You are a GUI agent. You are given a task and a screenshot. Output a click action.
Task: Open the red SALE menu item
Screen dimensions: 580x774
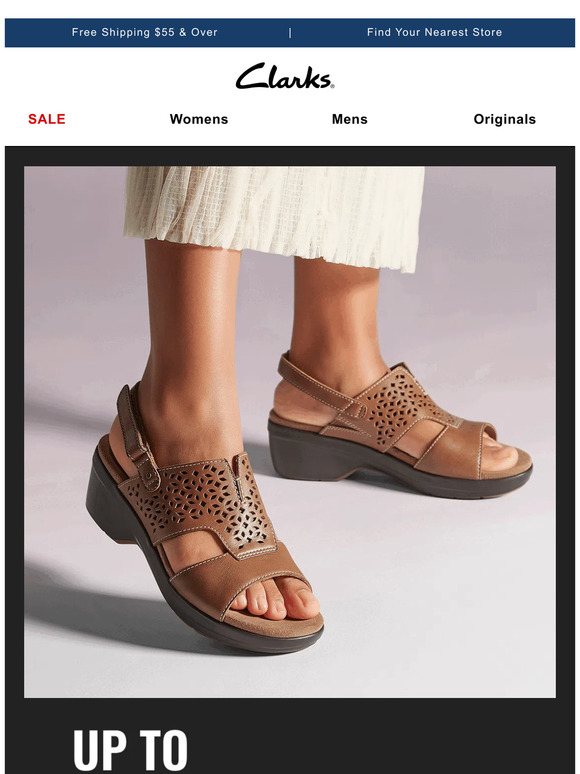pos(46,119)
